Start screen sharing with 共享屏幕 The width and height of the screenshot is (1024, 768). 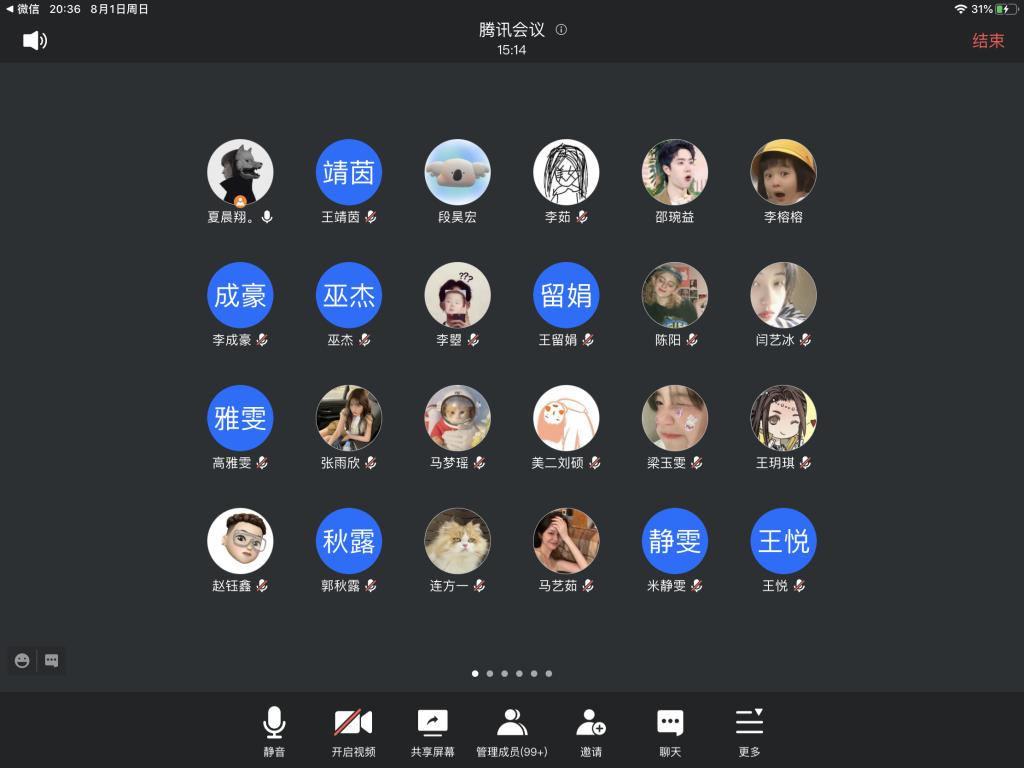pos(432,731)
